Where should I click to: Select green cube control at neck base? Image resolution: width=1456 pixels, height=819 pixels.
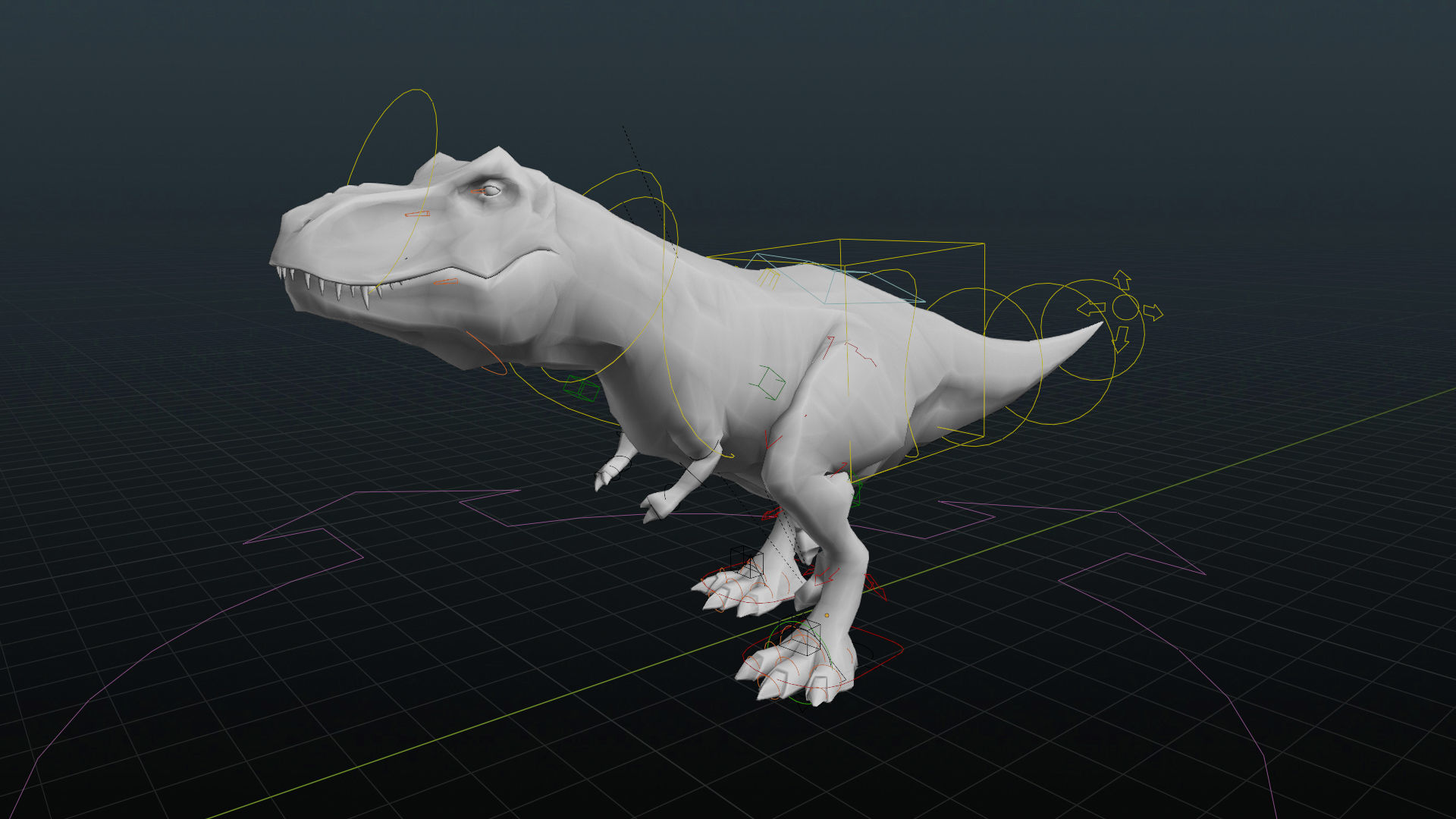(x=582, y=388)
